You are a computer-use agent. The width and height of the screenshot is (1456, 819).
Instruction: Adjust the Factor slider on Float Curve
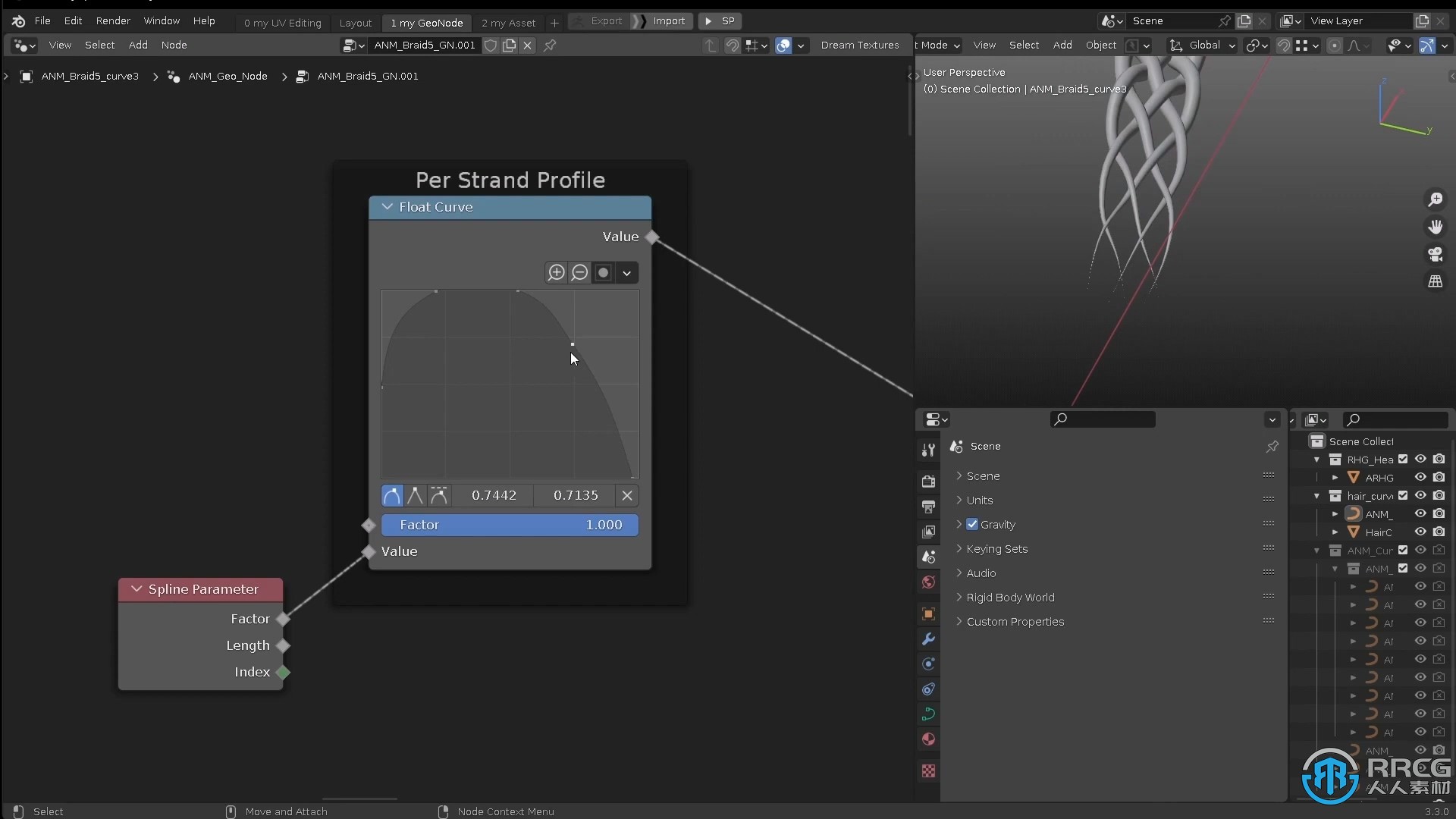pos(510,525)
